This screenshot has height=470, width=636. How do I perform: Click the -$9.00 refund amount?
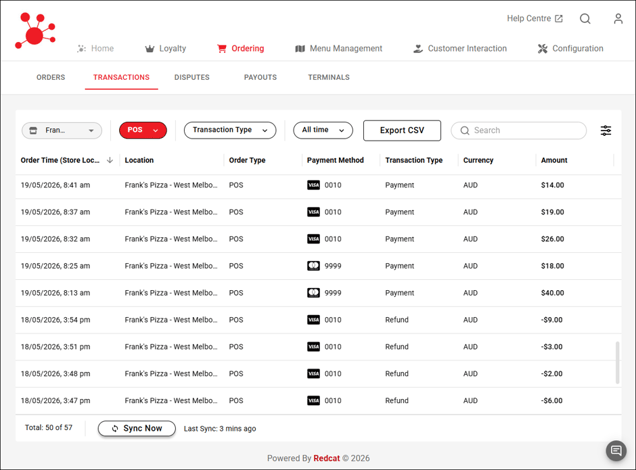552,320
